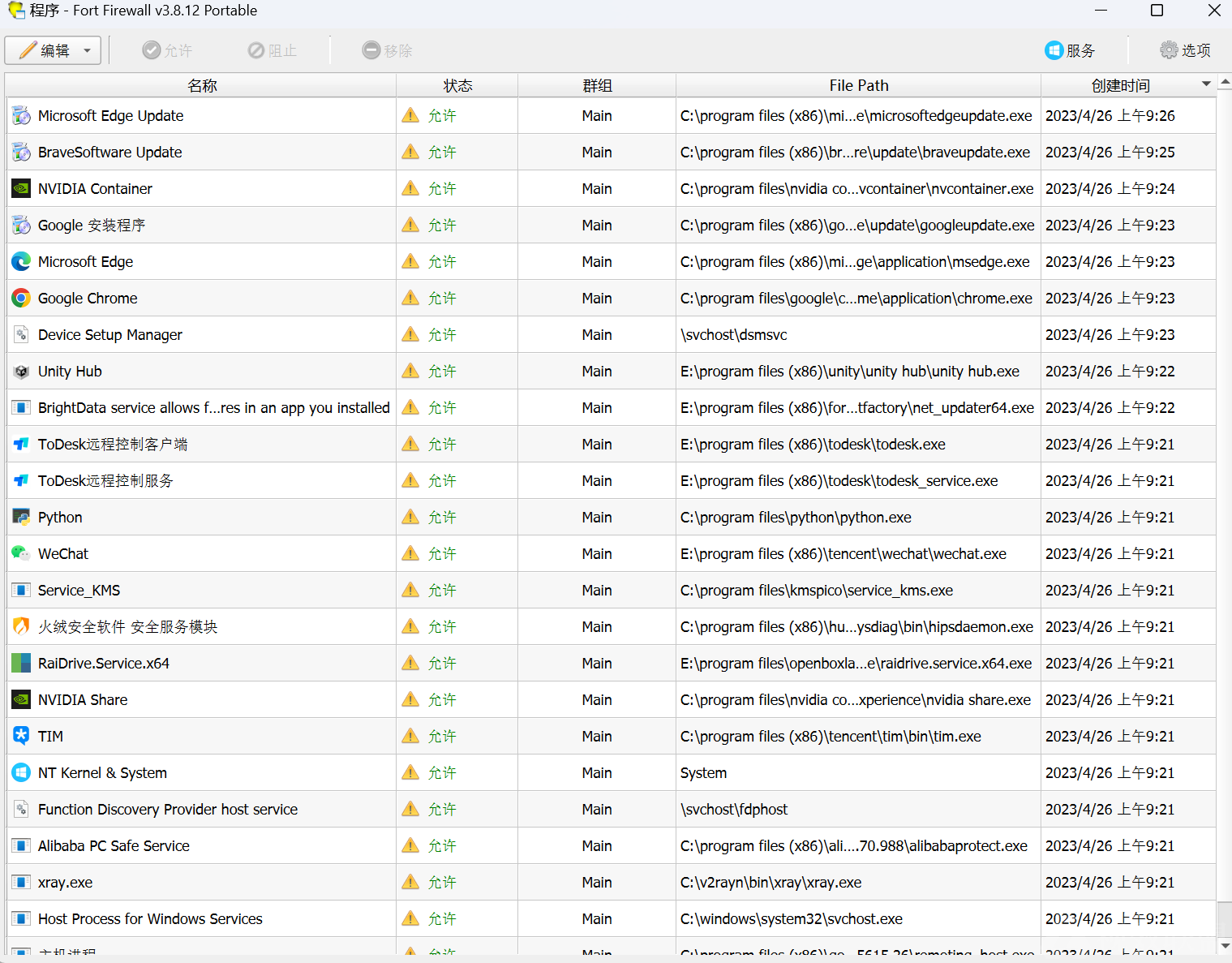The width and height of the screenshot is (1232, 963).
Task: Click the Google Chrome icon
Action: click(x=21, y=299)
